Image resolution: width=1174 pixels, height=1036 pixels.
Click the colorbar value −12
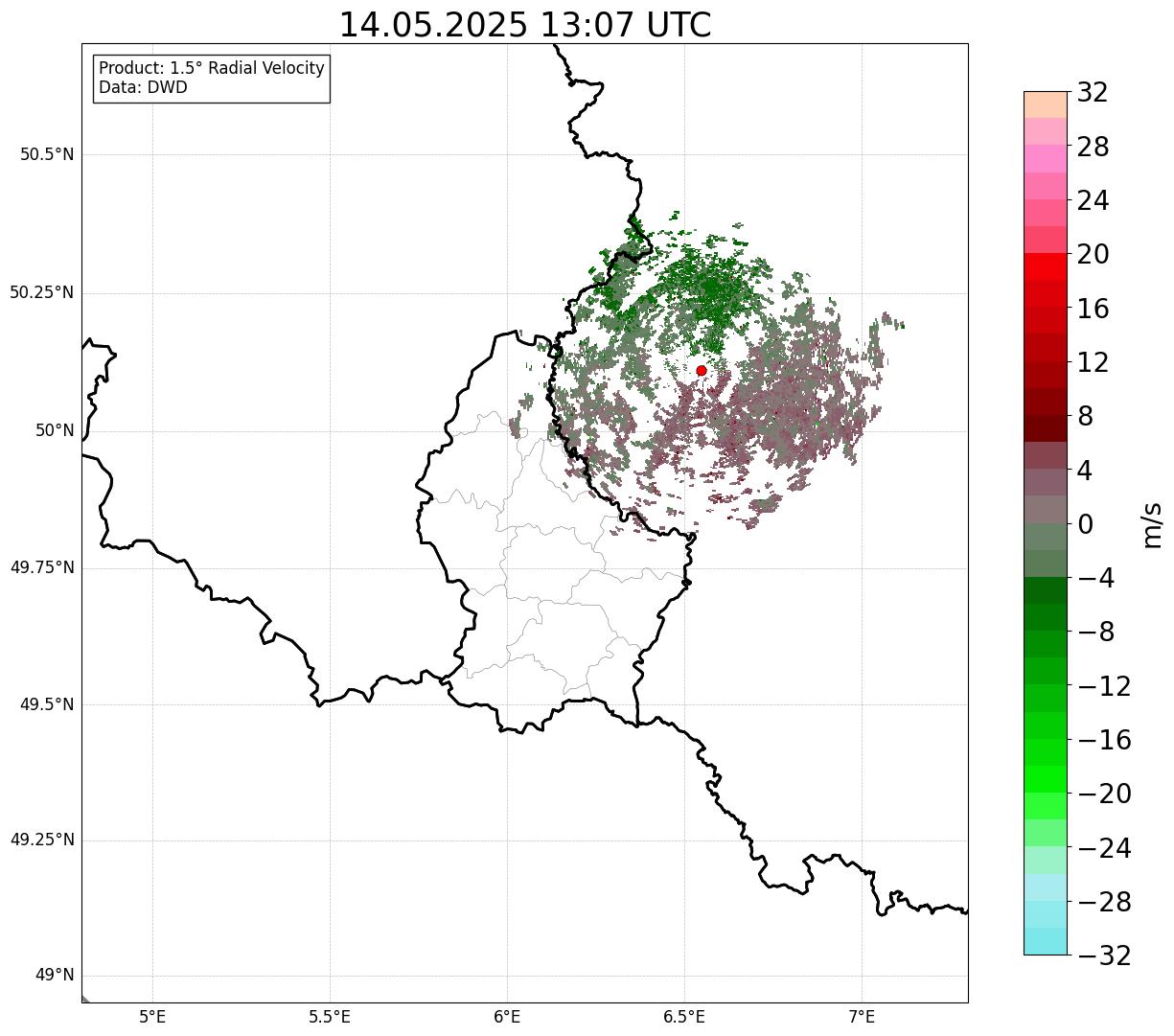pyautogui.click(x=1104, y=686)
